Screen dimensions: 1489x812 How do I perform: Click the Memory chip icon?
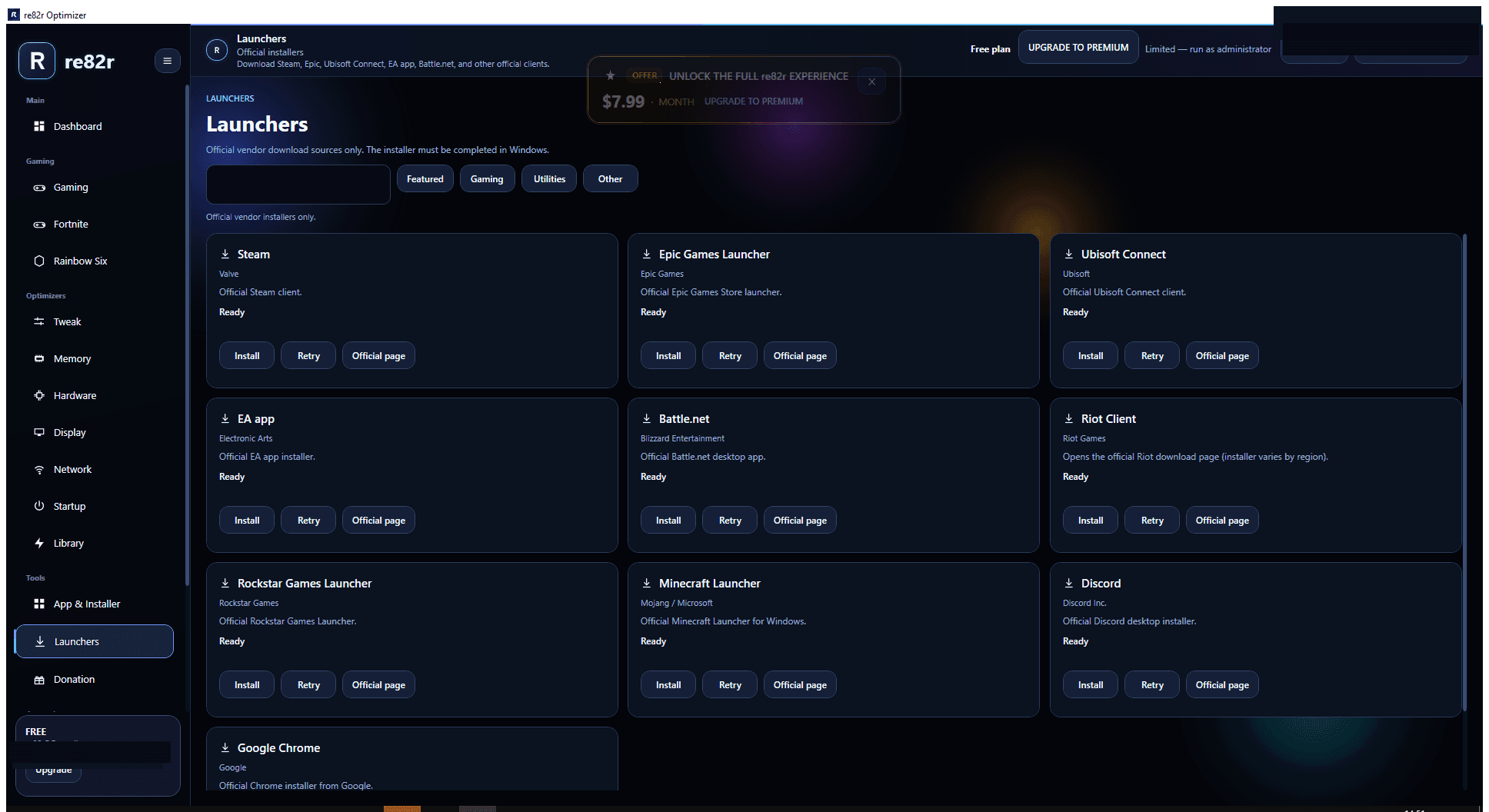39,358
